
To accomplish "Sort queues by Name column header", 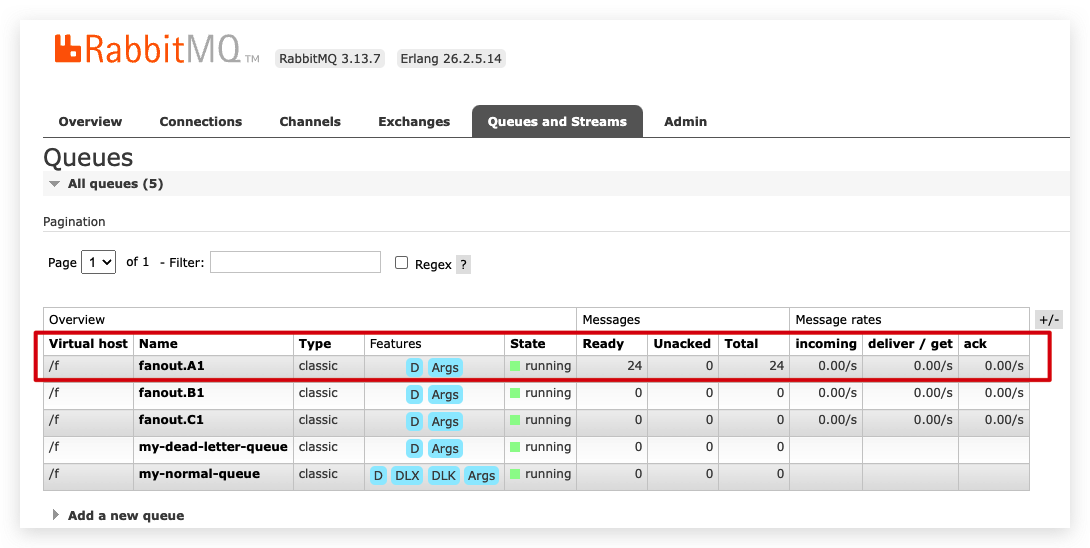I will click(x=158, y=344).
